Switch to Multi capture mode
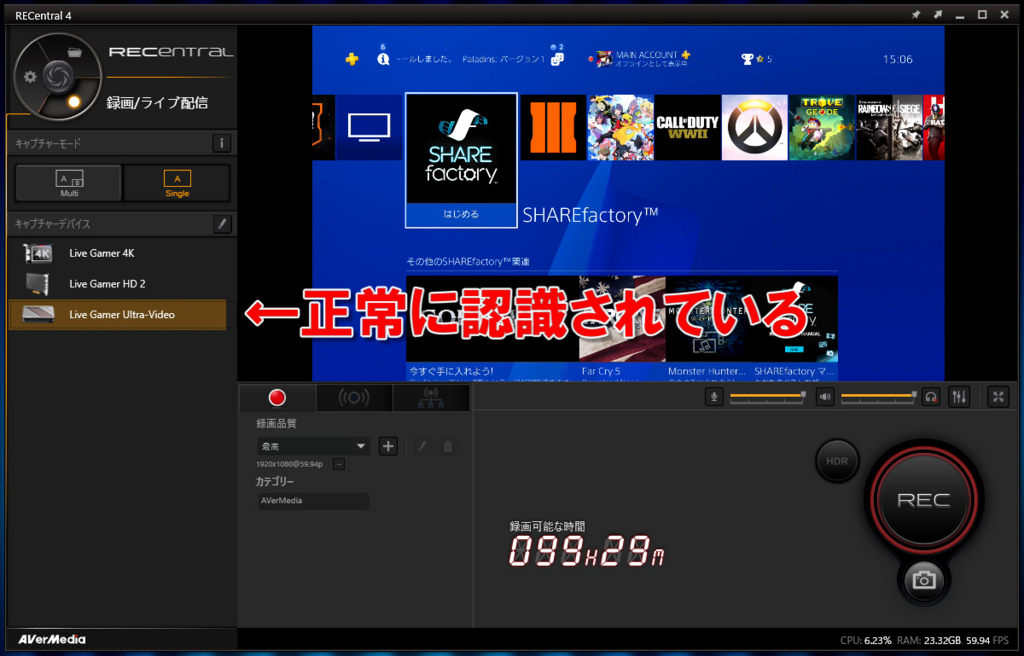The image size is (1024, 656). coord(67,182)
